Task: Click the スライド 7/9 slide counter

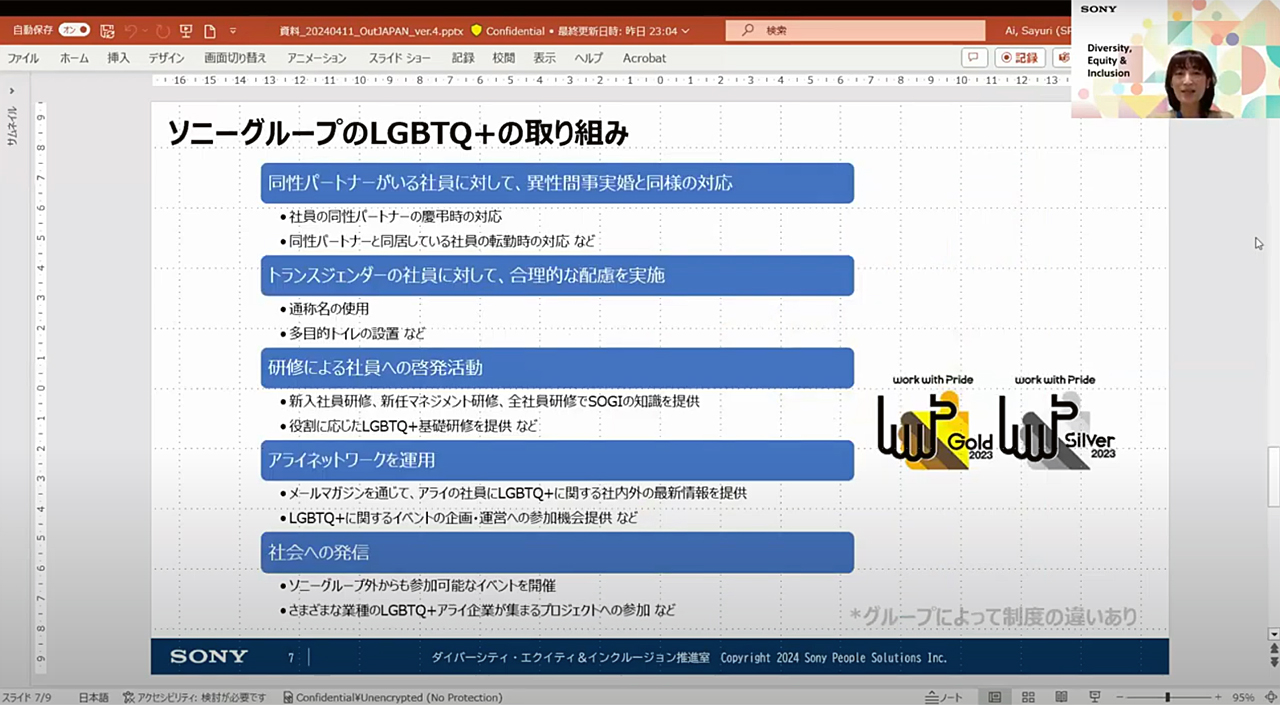Action: click(26, 697)
